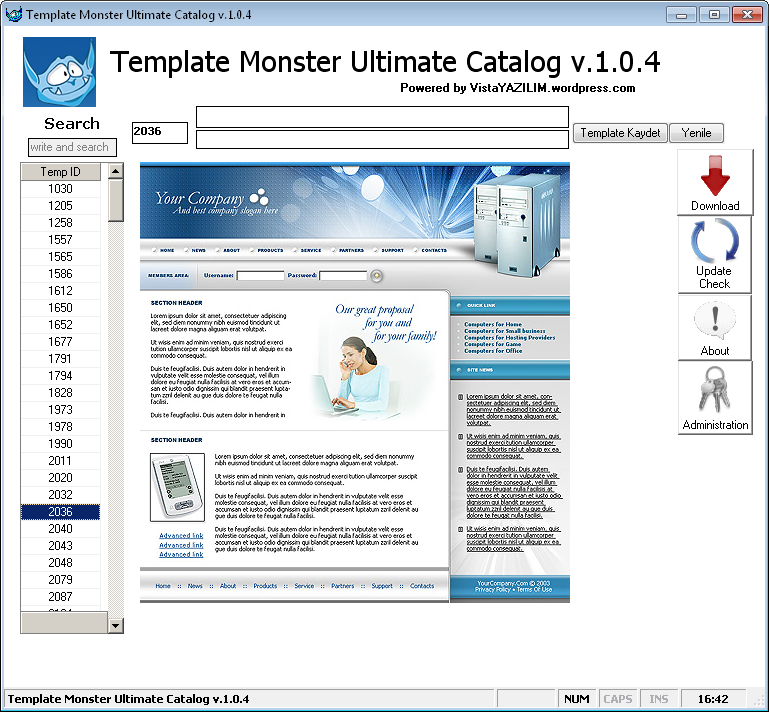
Task: Select template 1030 in the list
Action: point(60,189)
